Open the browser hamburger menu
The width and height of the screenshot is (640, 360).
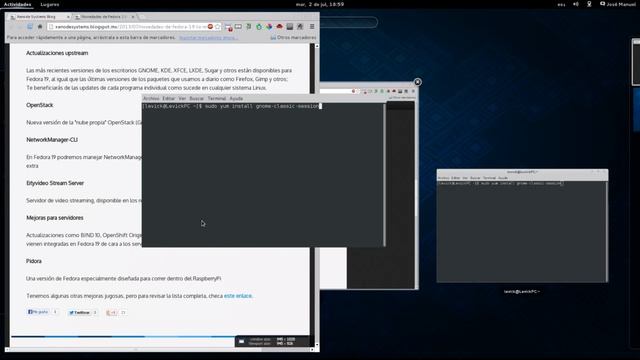pos(312,27)
